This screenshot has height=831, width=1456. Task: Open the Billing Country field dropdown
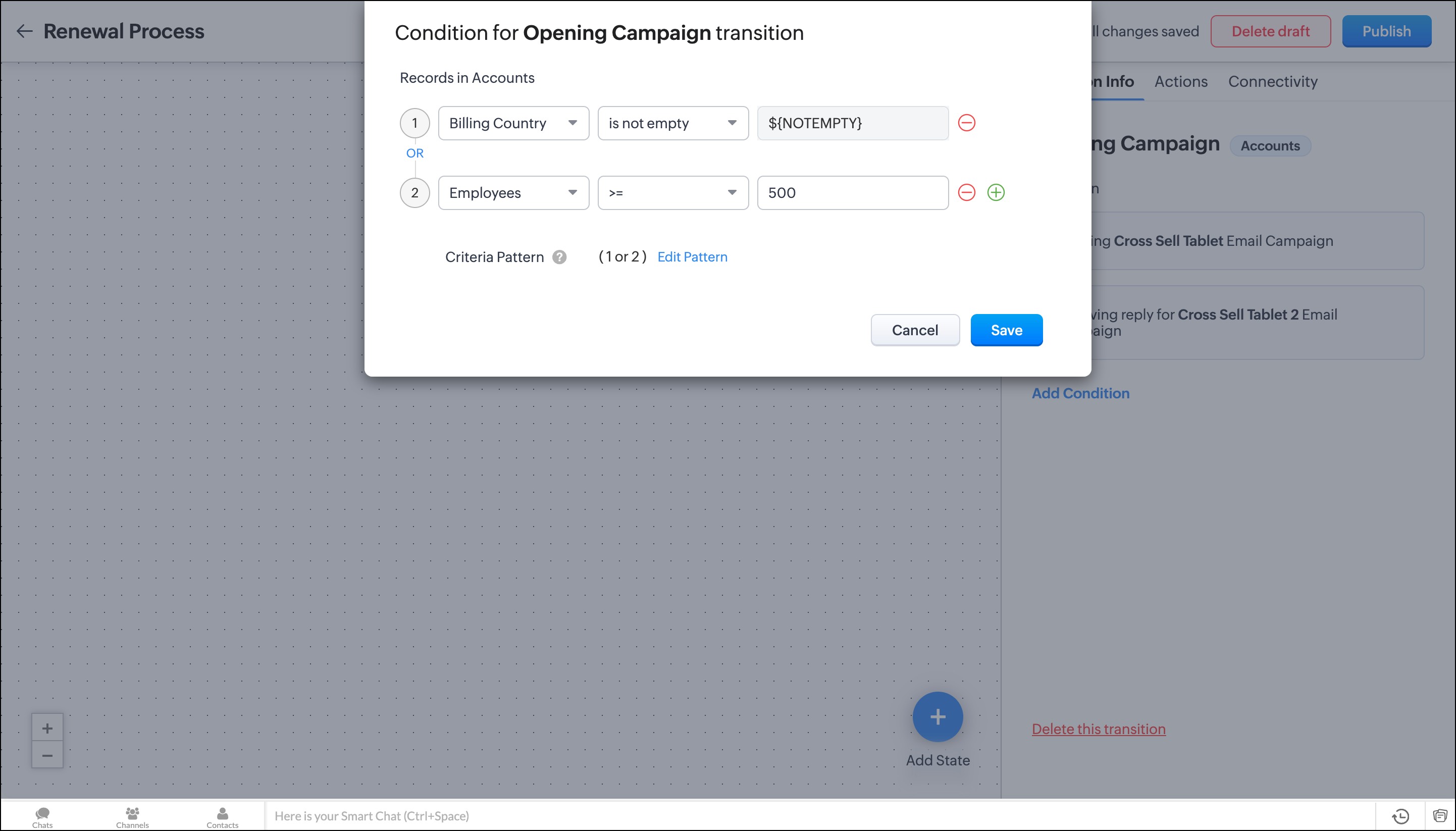point(513,123)
